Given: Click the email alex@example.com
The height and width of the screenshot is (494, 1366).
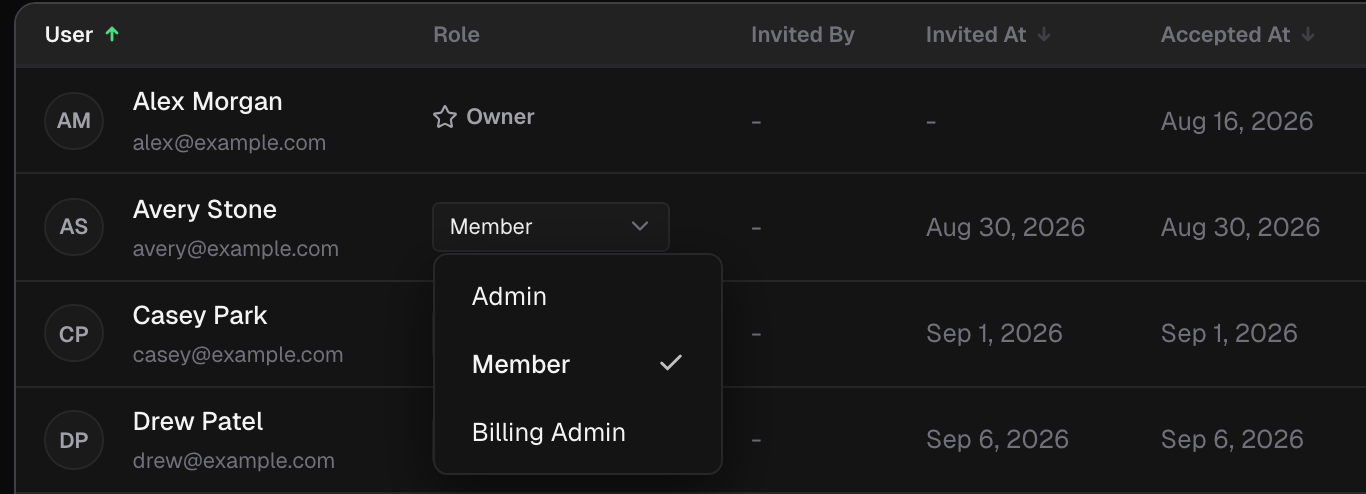Looking at the screenshot, I should click(229, 143).
